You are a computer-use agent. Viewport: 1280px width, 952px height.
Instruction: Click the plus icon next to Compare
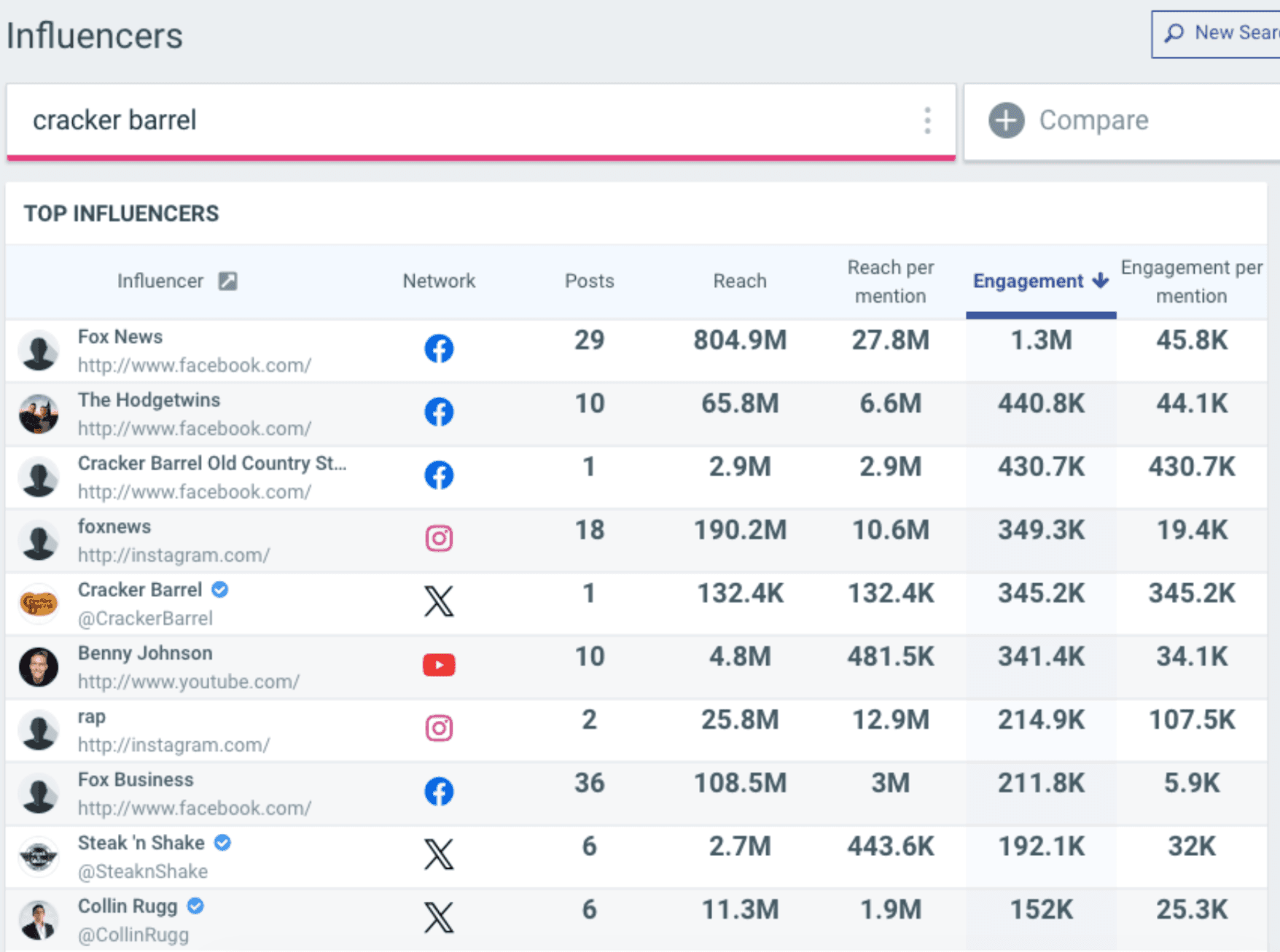pyautogui.click(x=1006, y=121)
